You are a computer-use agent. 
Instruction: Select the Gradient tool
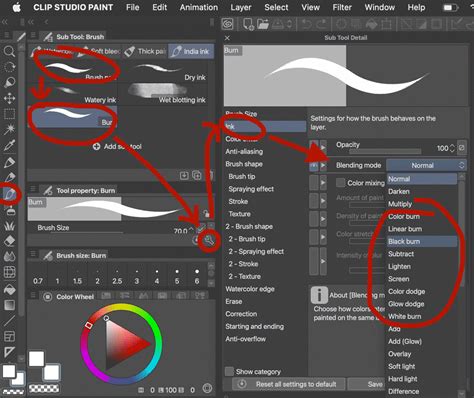pyautogui.click(x=9, y=305)
